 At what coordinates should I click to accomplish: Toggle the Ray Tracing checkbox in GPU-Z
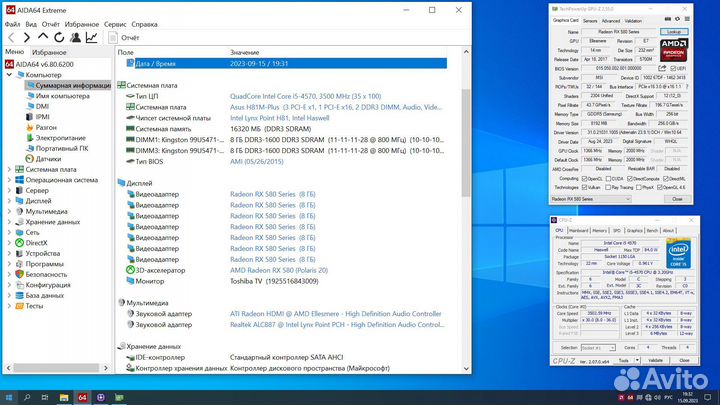pyautogui.click(x=608, y=187)
